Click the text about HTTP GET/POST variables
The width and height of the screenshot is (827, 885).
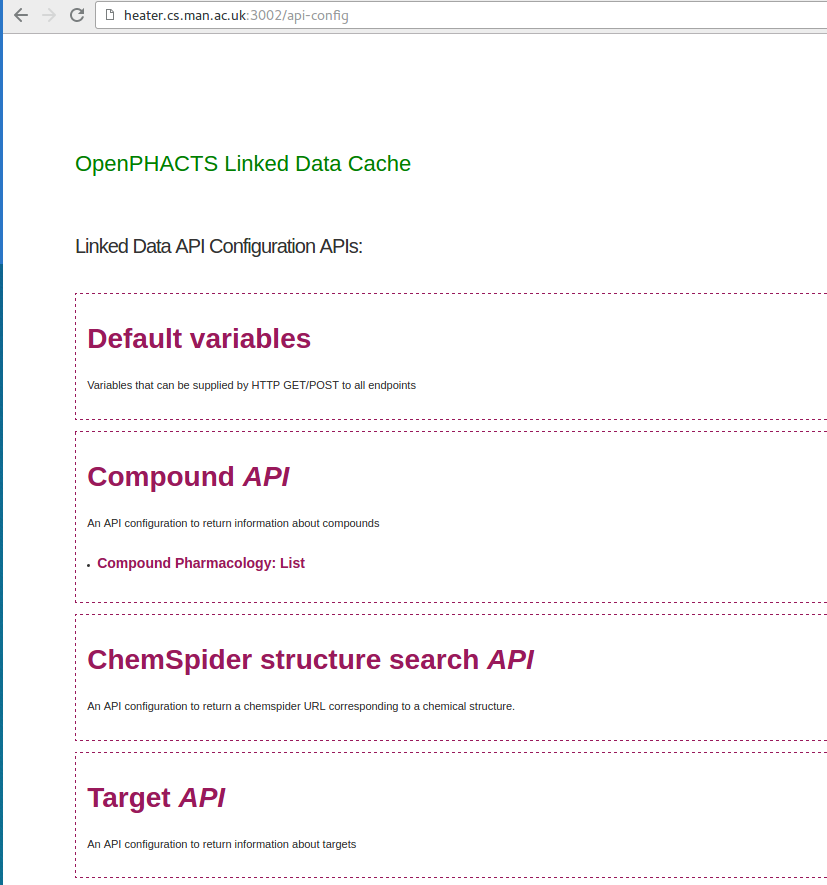pyautogui.click(x=251, y=385)
